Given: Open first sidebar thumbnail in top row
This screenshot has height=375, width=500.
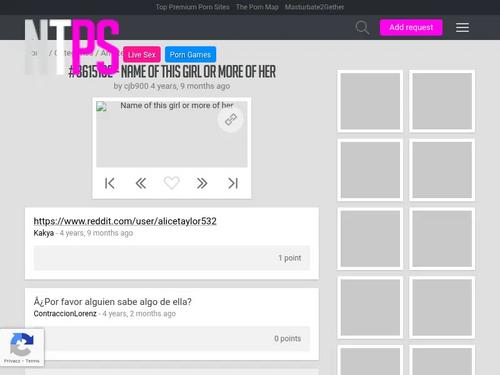Looking at the screenshot, I should pyautogui.click(x=370, y=101).
